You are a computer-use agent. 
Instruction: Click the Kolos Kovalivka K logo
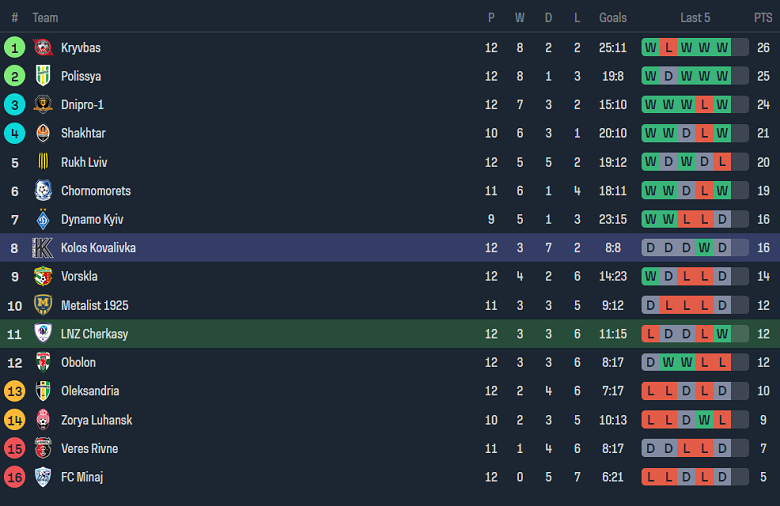click(43, 248)
